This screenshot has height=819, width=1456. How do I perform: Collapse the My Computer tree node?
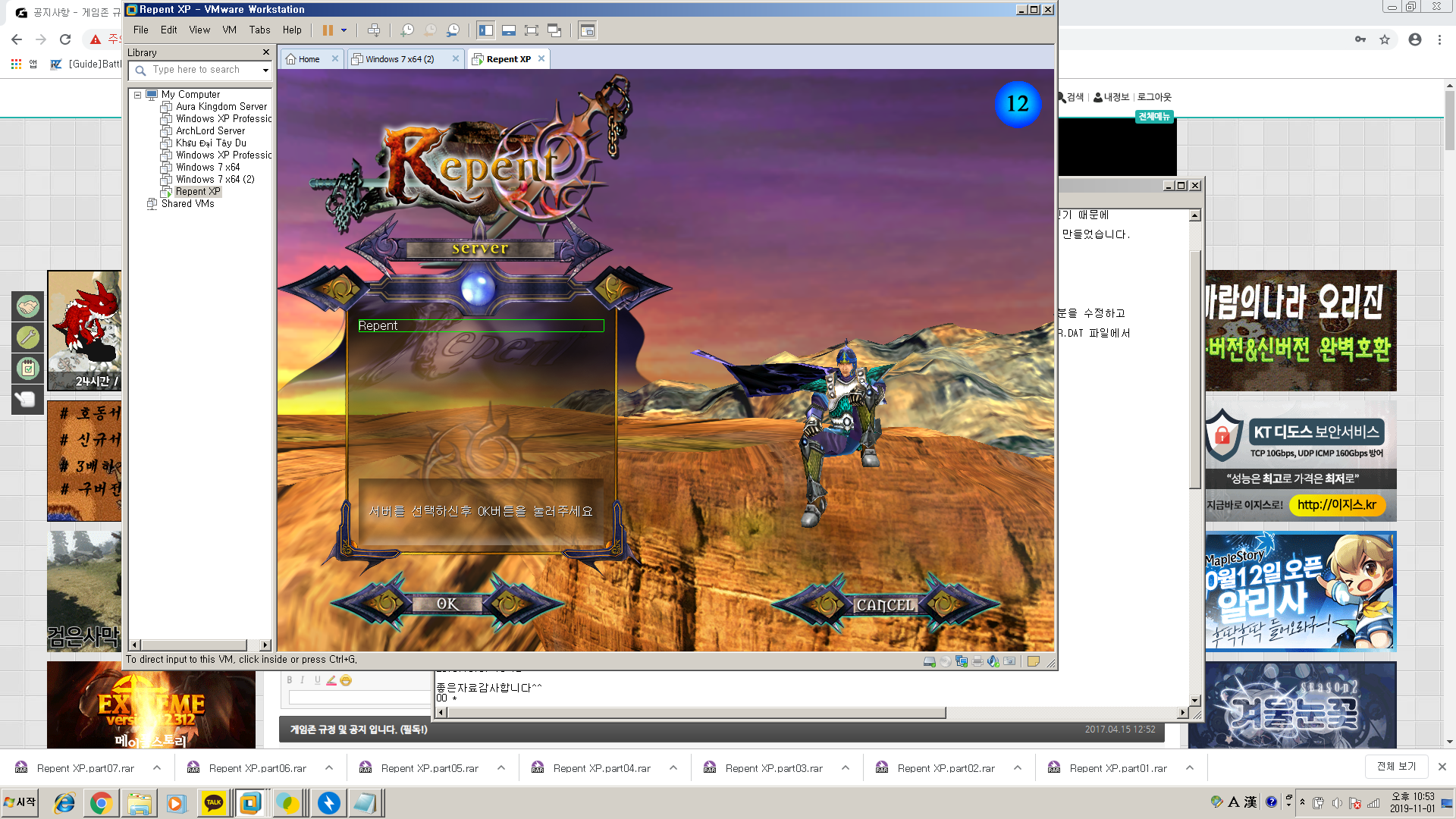coord(137,95)
